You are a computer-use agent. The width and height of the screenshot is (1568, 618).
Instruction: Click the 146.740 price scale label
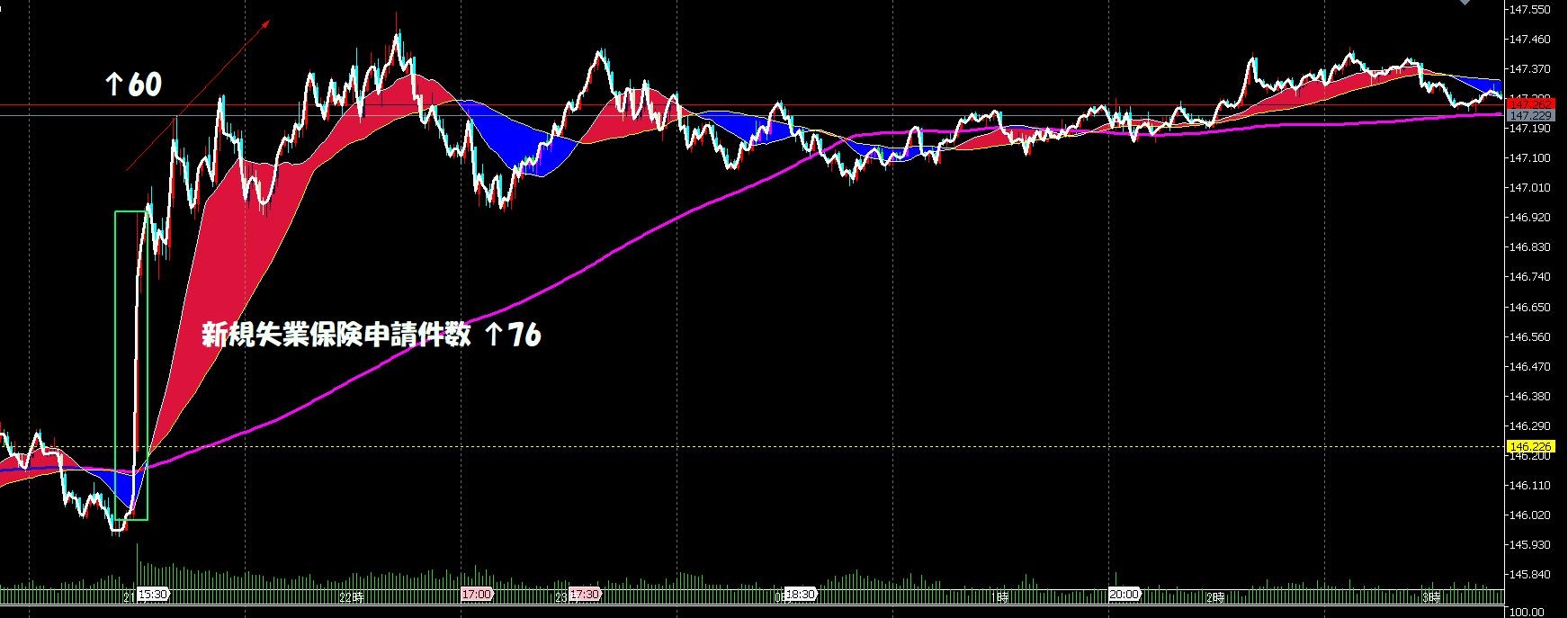(1530, 277)
